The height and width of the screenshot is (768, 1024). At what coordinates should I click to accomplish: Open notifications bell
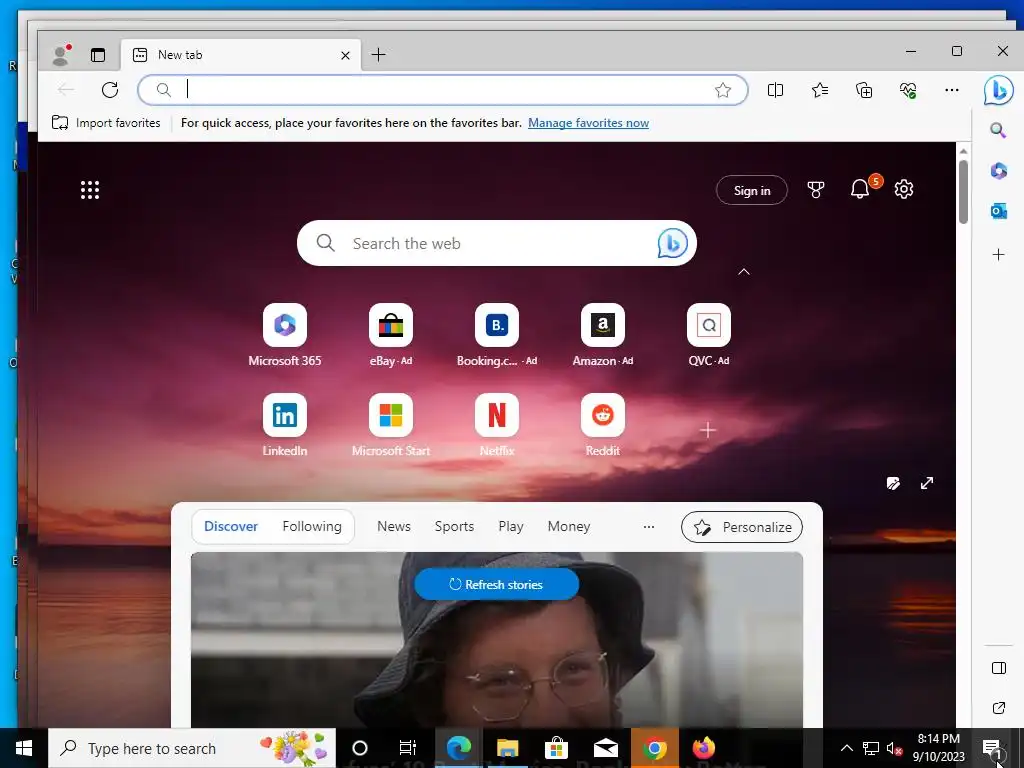coord(861,189)
